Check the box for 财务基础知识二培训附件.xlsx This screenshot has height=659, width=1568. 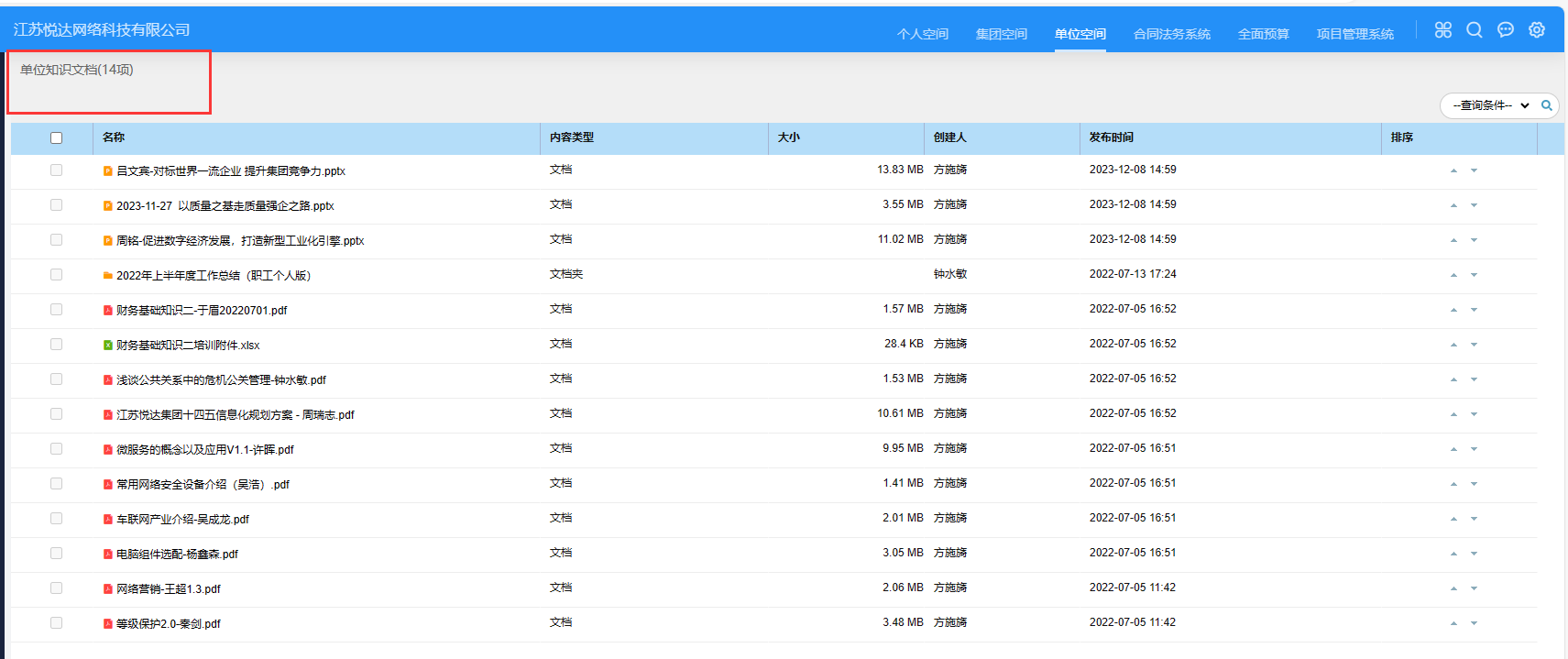point(56,345)
